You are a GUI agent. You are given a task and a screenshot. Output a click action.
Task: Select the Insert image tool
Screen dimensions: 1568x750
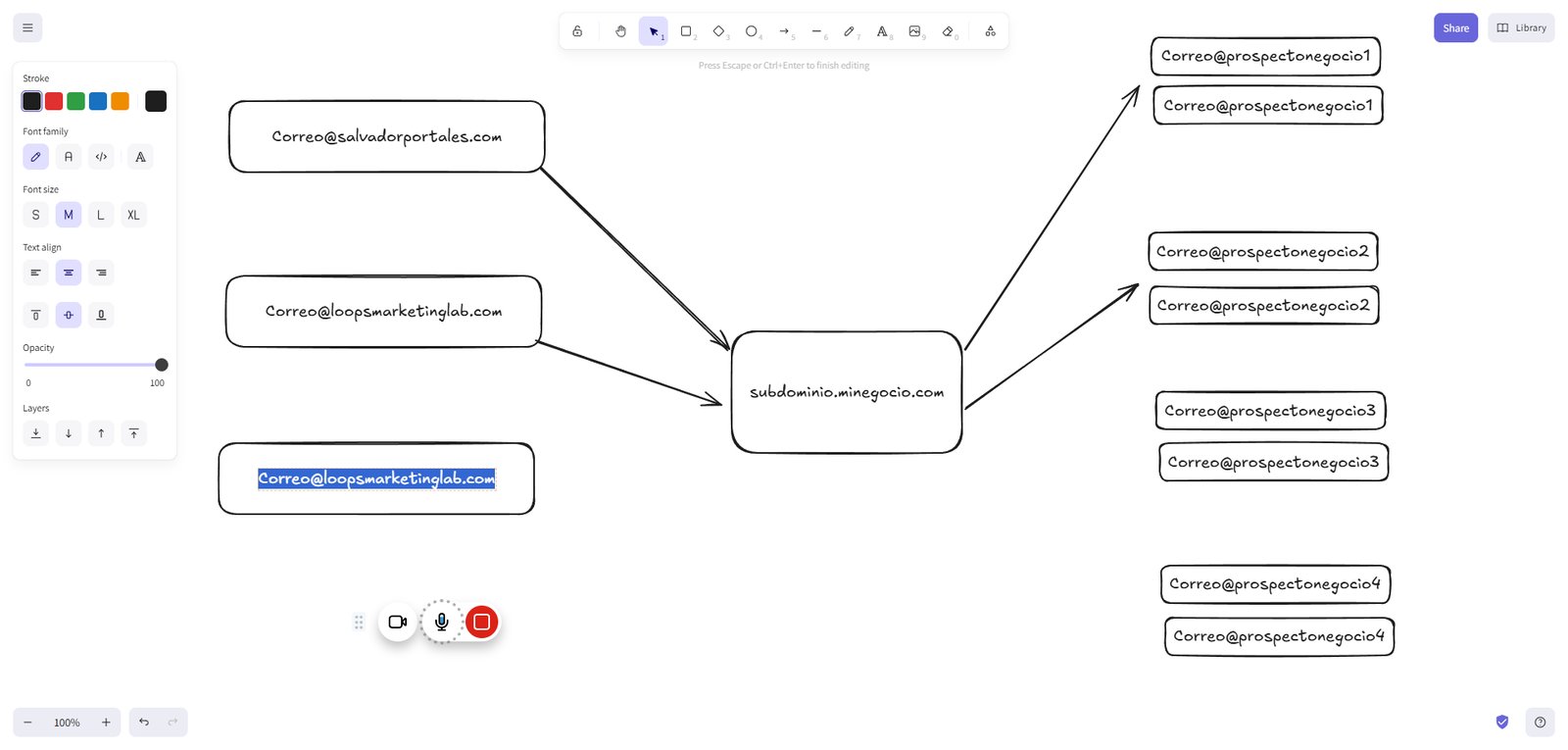914,31
